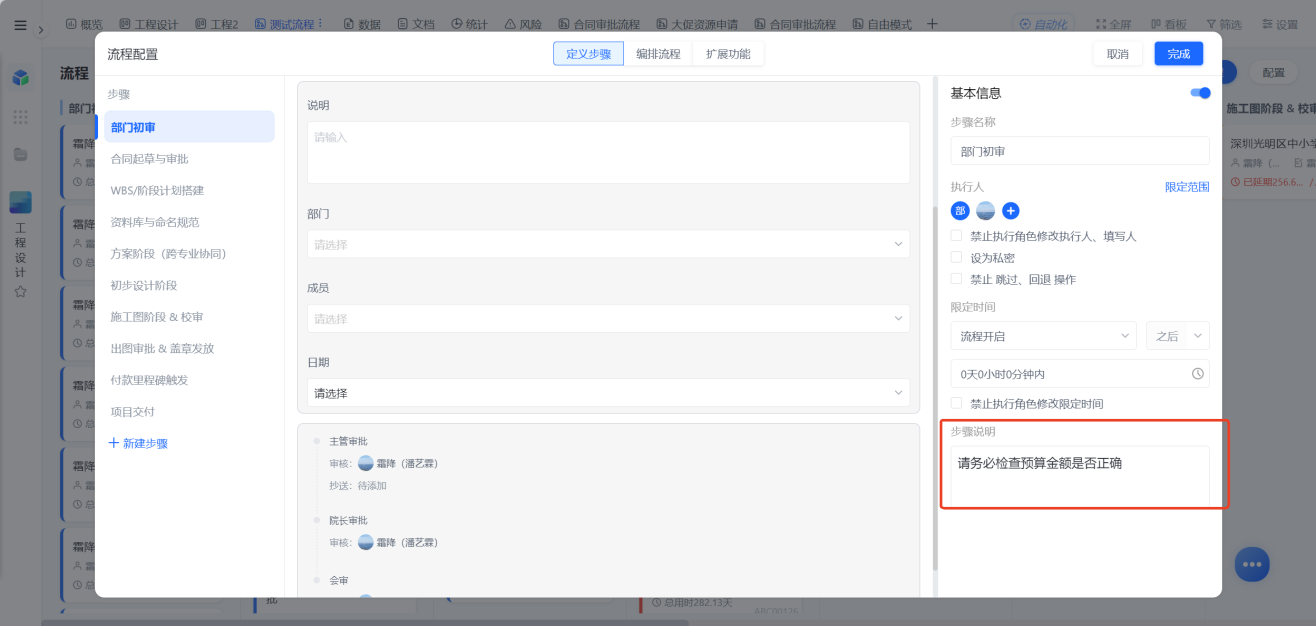Click the 工程设计 project thumbnail in sidebar
This screenshot has height=626, width=1316.
[20, 202]
